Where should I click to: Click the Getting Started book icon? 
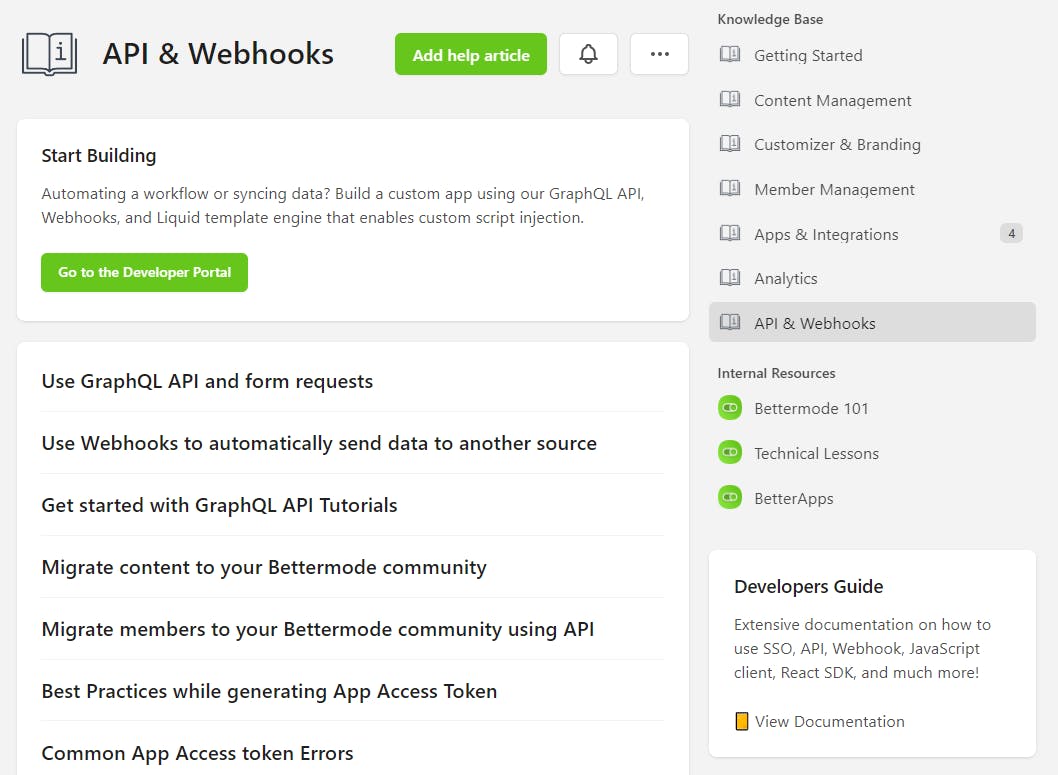[x=730, y=55]
